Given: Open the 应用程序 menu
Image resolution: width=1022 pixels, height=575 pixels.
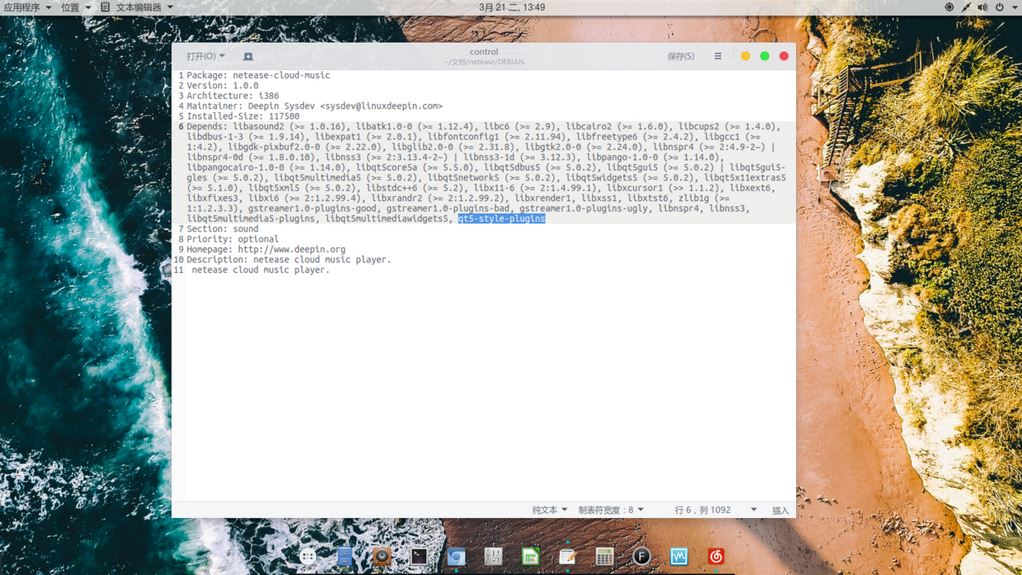Looking at the screenshot, I should (x=27, y=7).
